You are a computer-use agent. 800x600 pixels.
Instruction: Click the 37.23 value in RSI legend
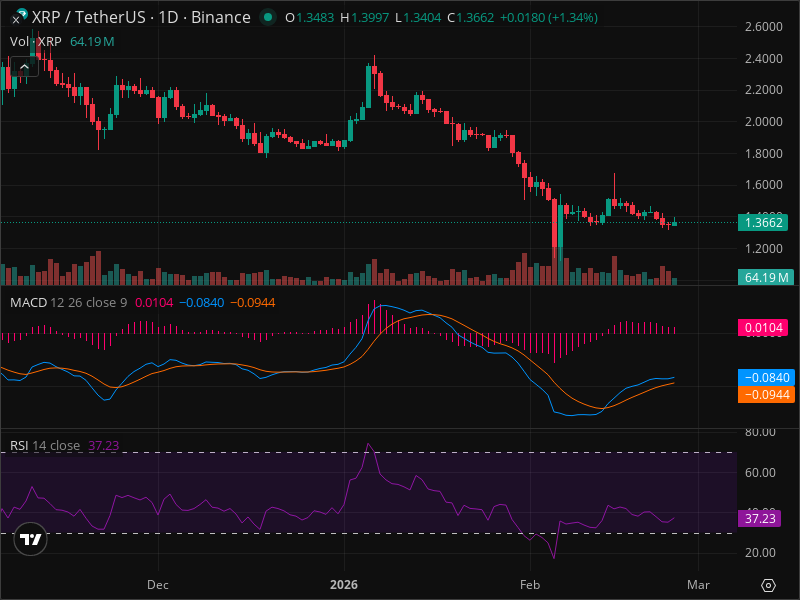[x=104, y=445]
